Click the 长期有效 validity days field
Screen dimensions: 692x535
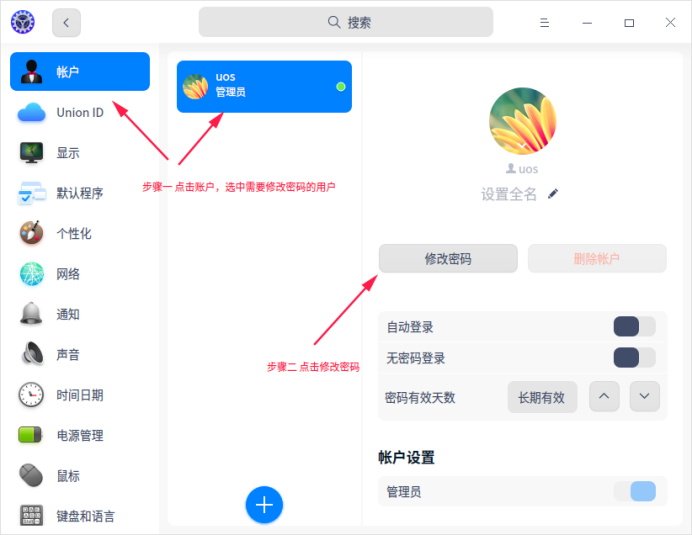coord(542,397)
